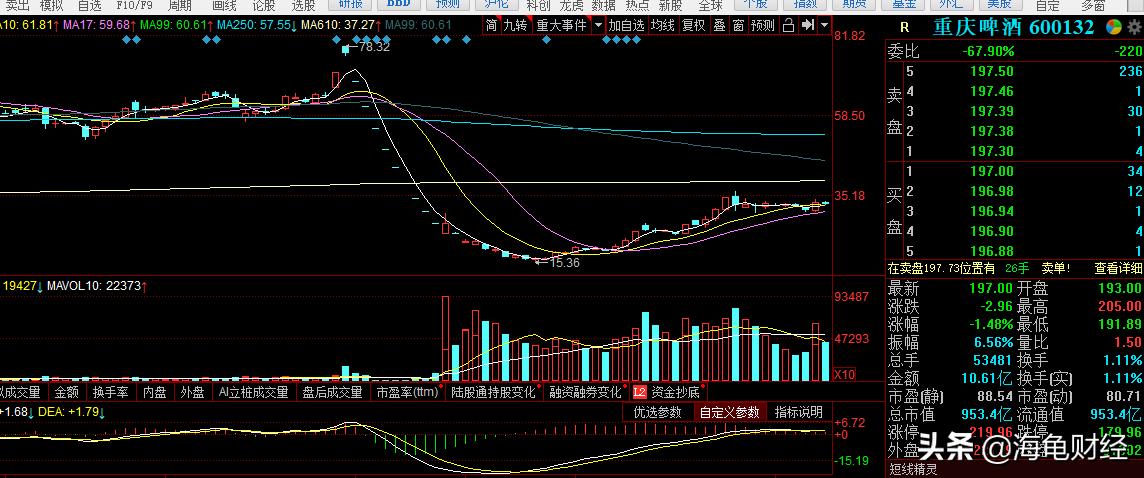Click the lock icon in chart toolbar
The image size is (1144, 478).
[x=787, y=25]
